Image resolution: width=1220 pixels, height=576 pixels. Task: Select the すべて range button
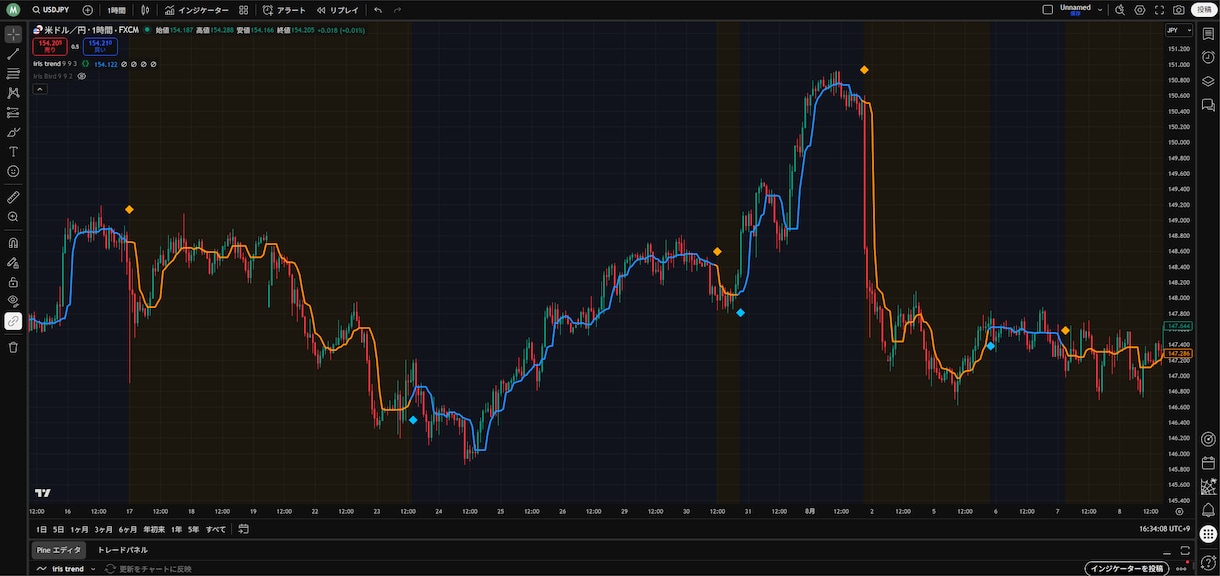pyautogui.click(x=216, y=529)
